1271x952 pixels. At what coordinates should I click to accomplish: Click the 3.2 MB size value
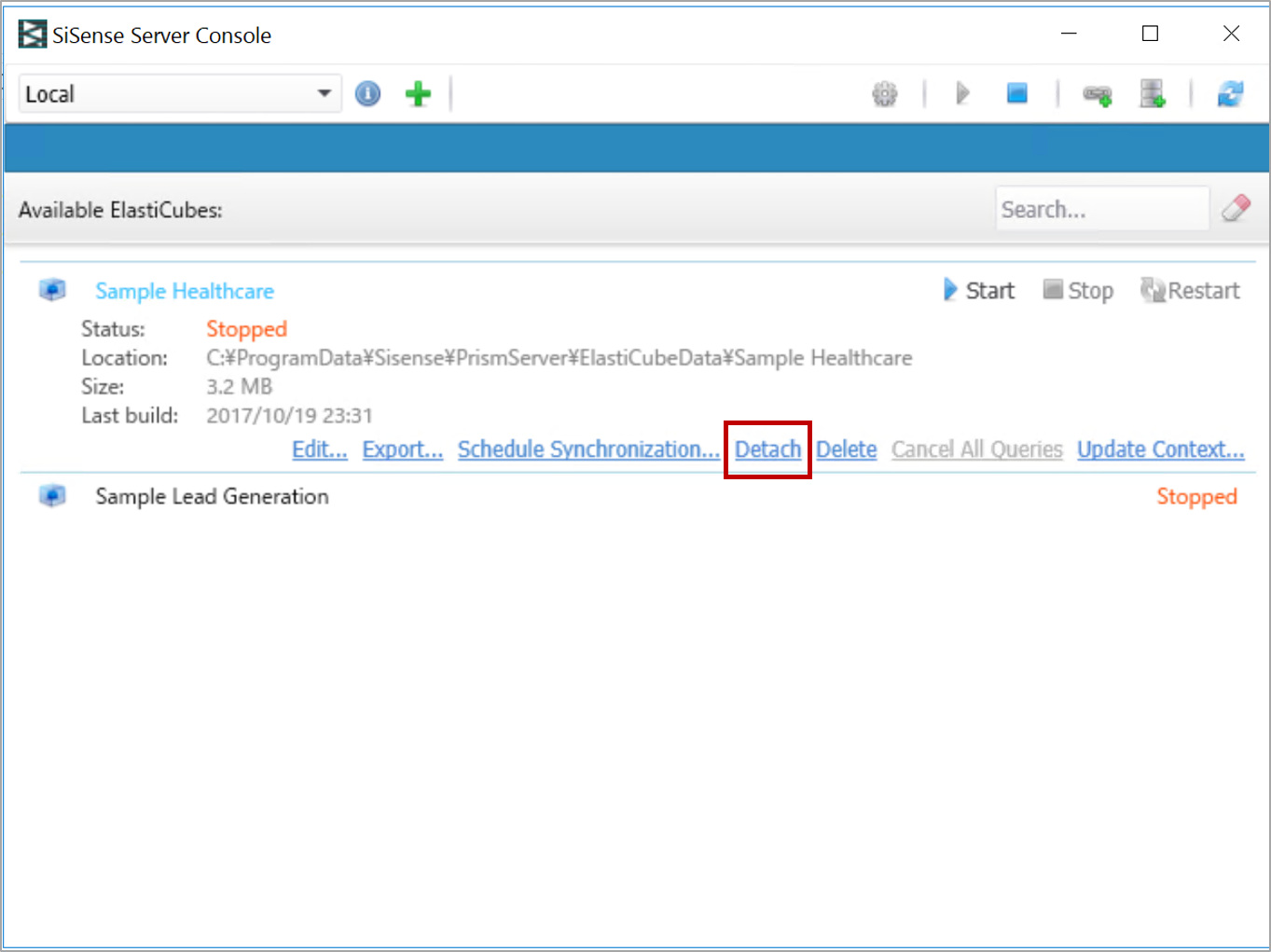click(x=240, y=386)
